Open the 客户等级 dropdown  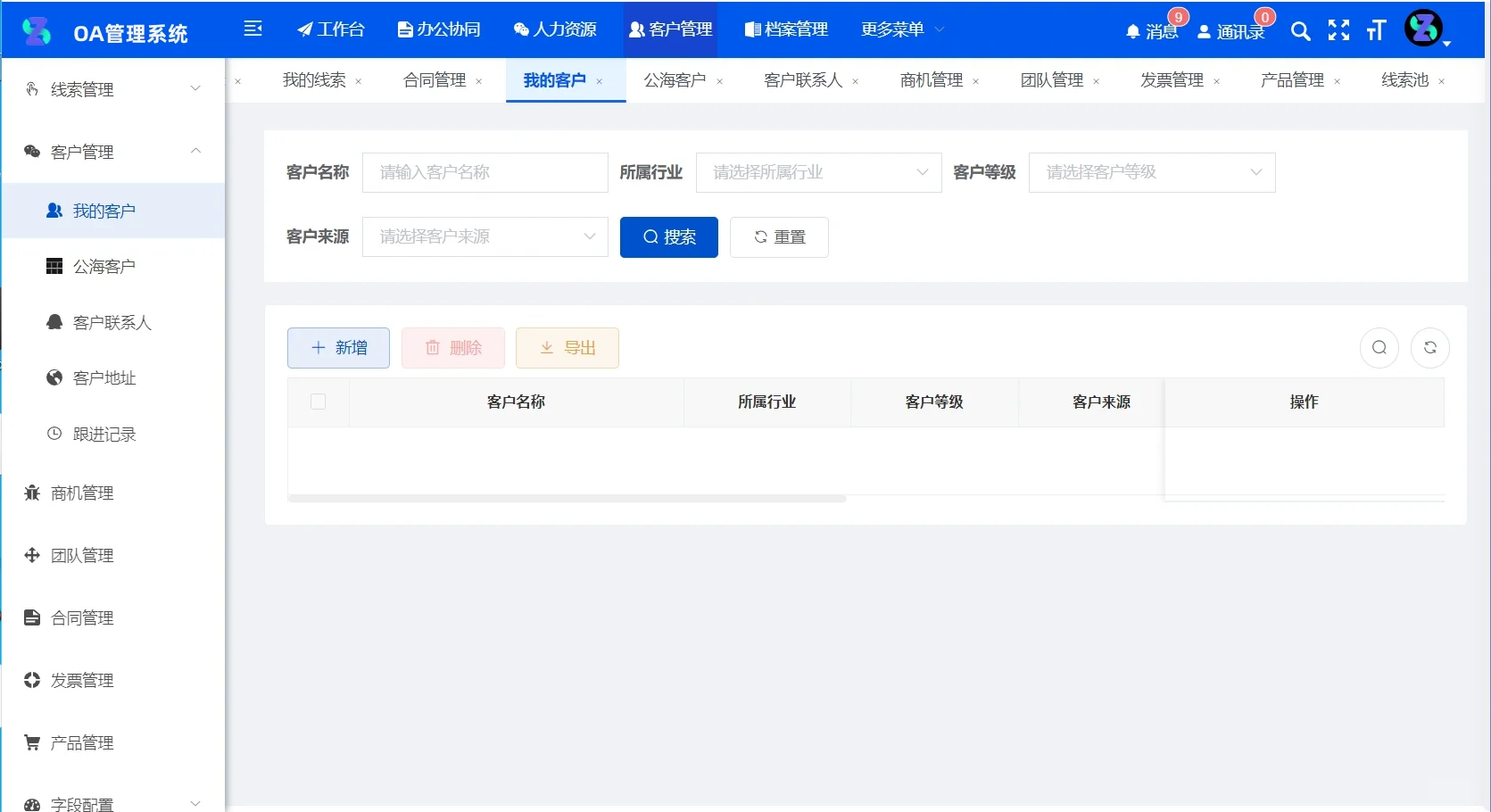click(x=1151, y=172)
